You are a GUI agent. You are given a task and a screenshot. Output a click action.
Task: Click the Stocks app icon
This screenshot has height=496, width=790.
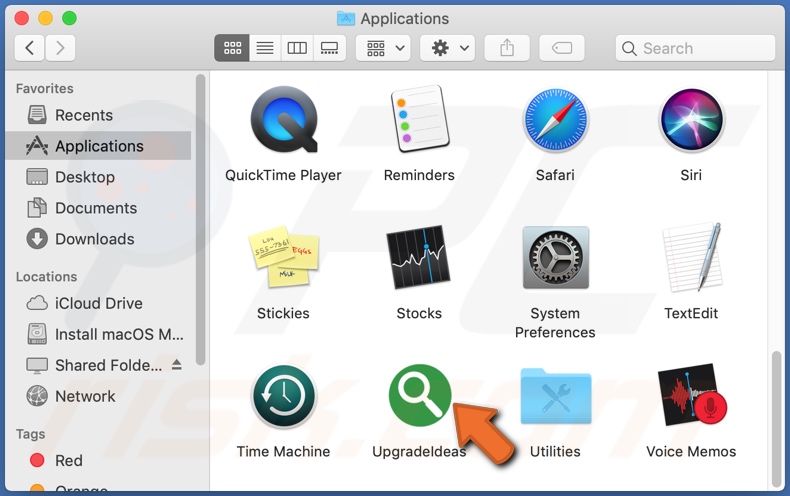click(x=418, y=257)
